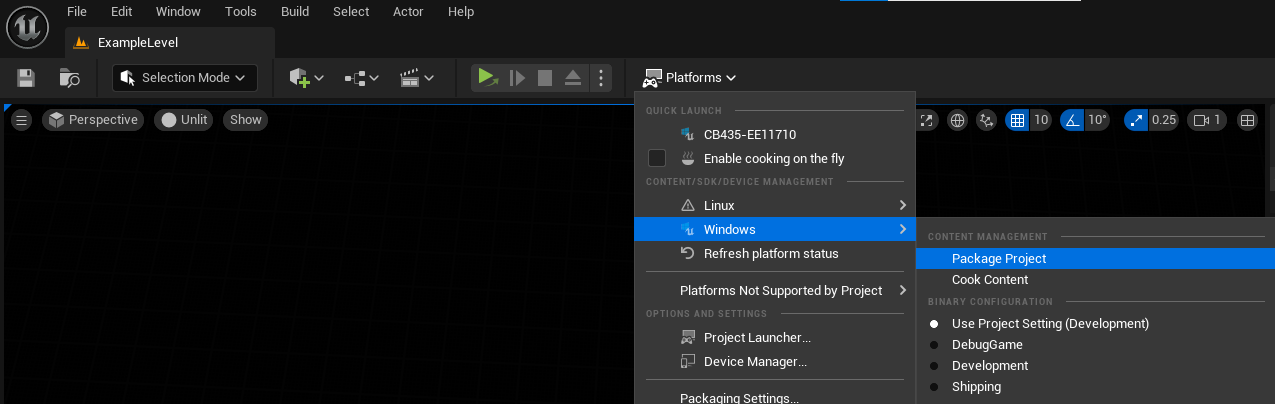Open the Content Browser folder search icon
Viewport: 1275px width, 404px height.
(x=69, y=78)
